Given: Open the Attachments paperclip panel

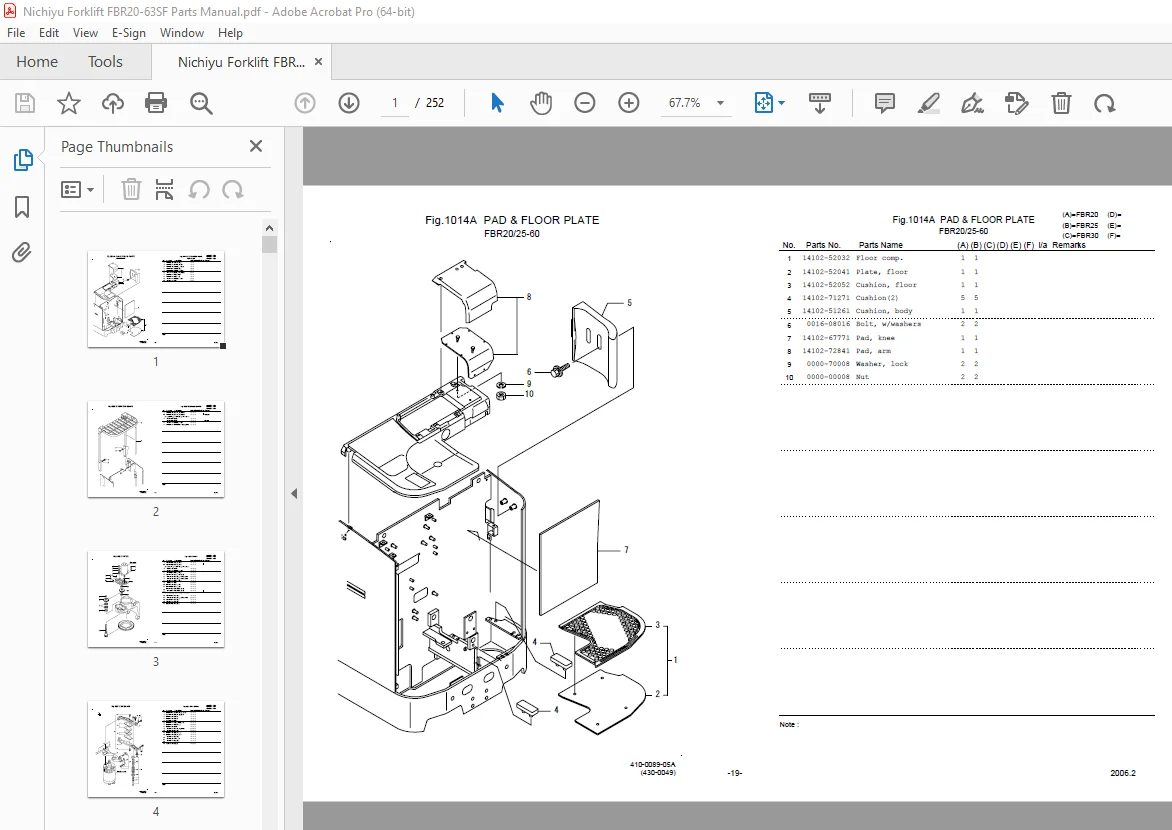Looking at the screenshot, I should pos(22,253).
